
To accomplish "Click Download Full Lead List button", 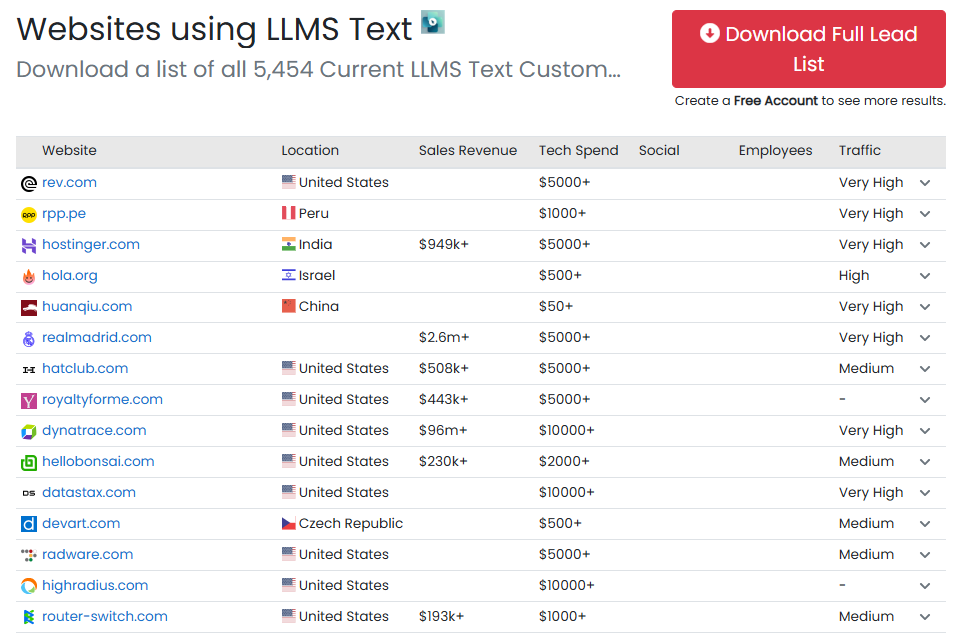I will [808, 49].
